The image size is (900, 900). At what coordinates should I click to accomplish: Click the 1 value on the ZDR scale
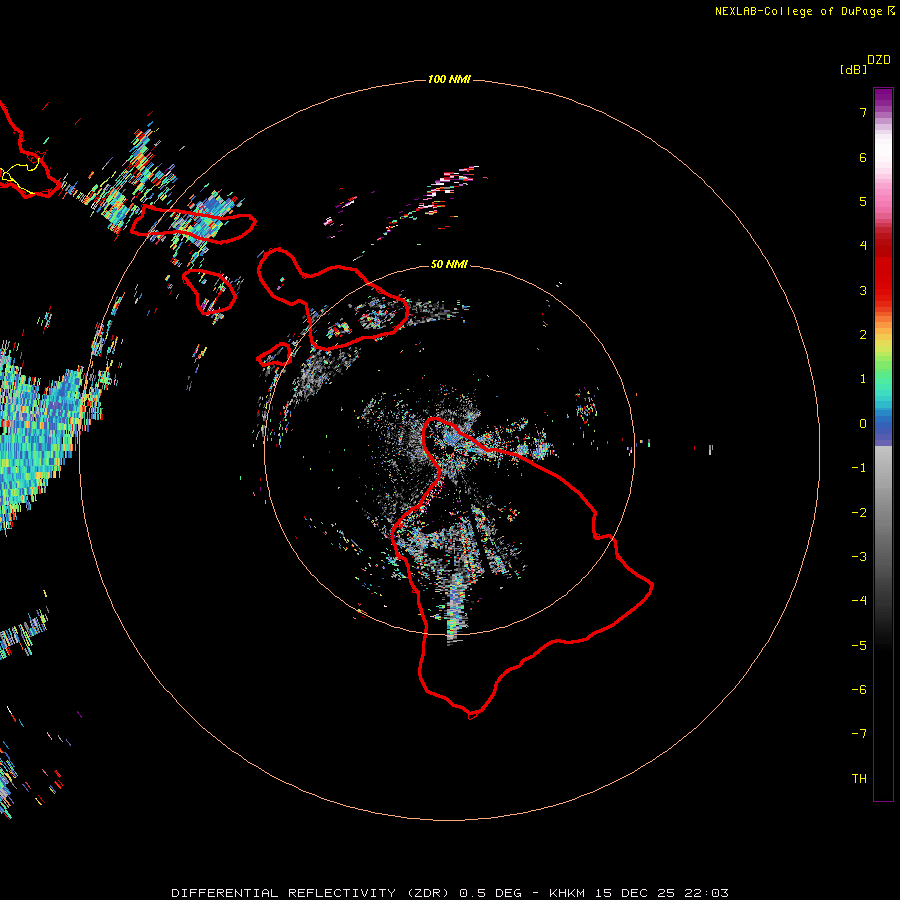click(x=863, y=379)
